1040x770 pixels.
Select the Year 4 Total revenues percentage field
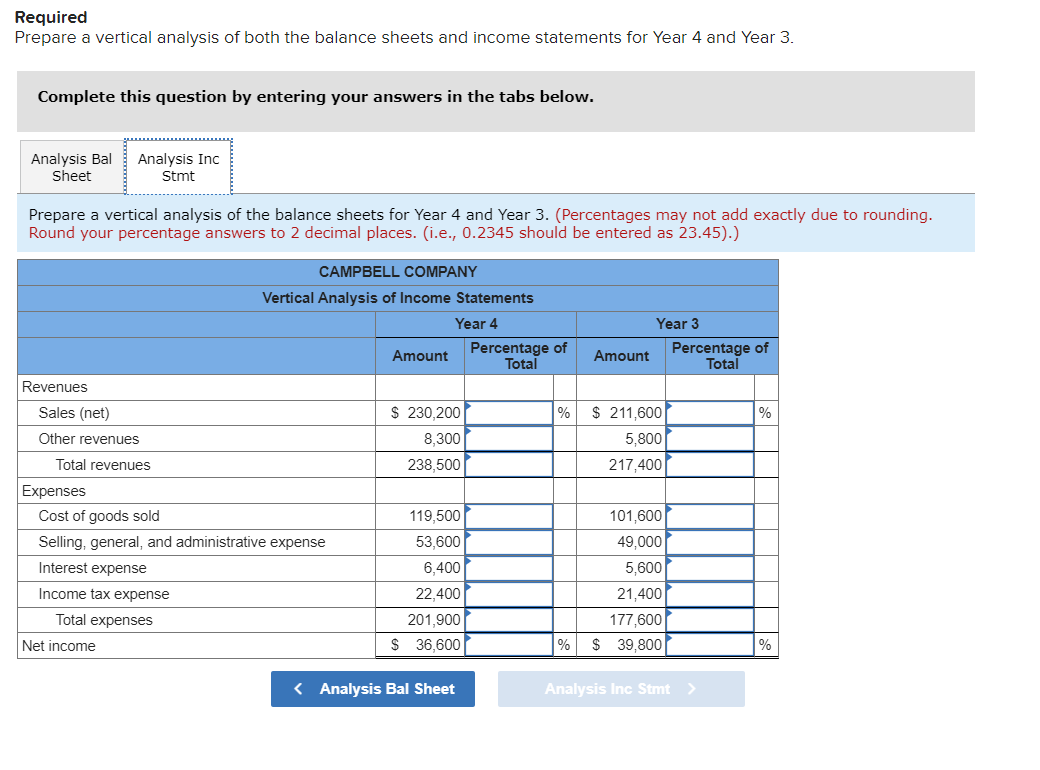pos(510,464)
